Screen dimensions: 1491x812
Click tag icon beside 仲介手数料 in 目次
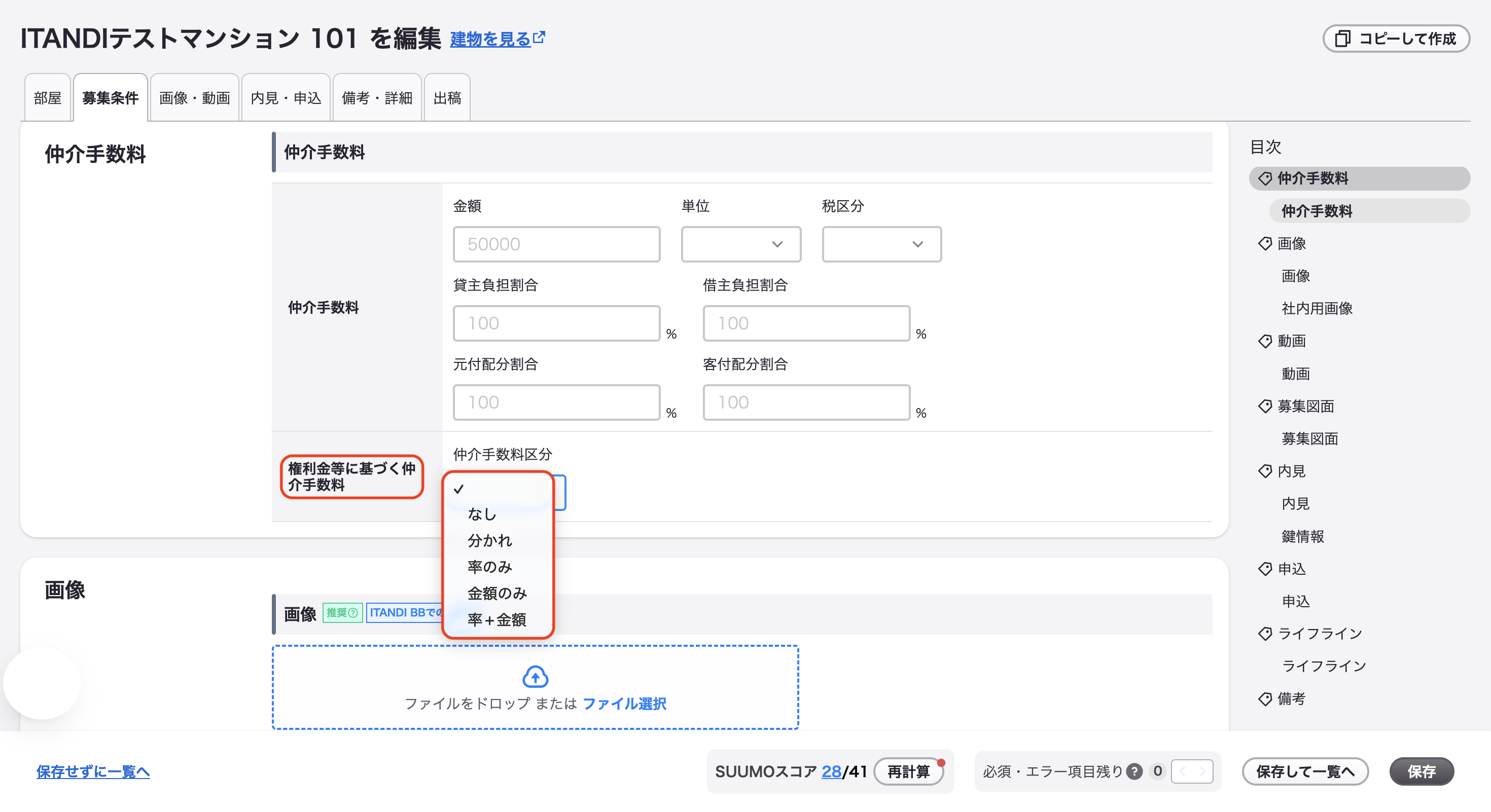click(x=1265, y=179)
